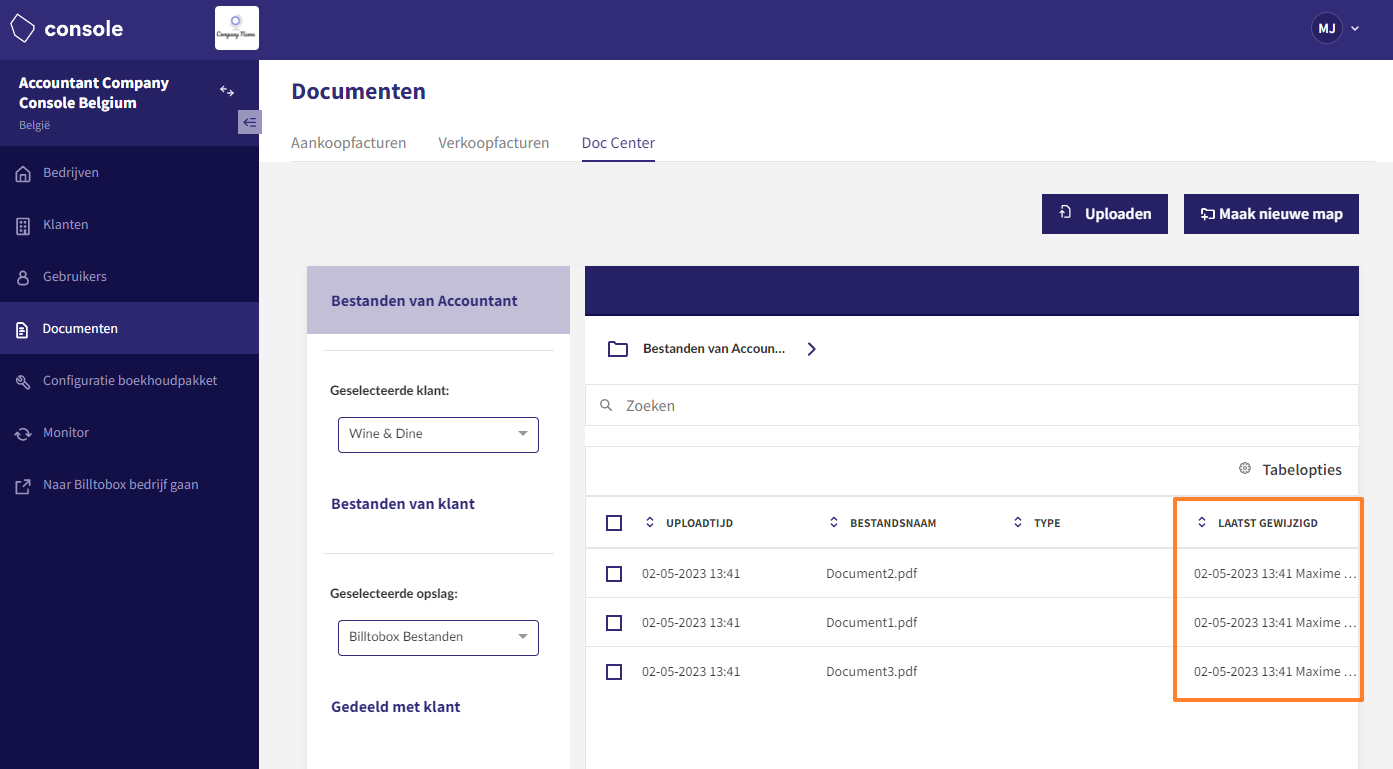Click the MJ user avatar
This screenshot has height=769, width=1393.
point(1327,28)
